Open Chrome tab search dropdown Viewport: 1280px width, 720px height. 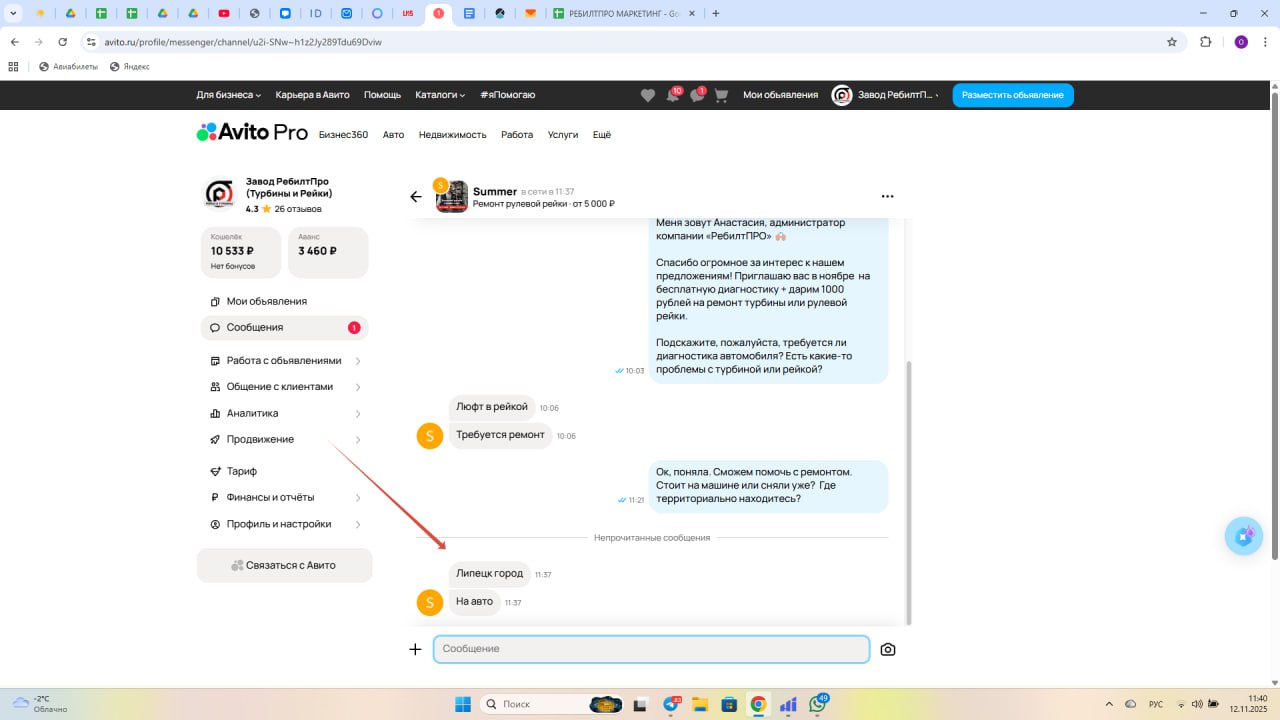tap(14, 14)
